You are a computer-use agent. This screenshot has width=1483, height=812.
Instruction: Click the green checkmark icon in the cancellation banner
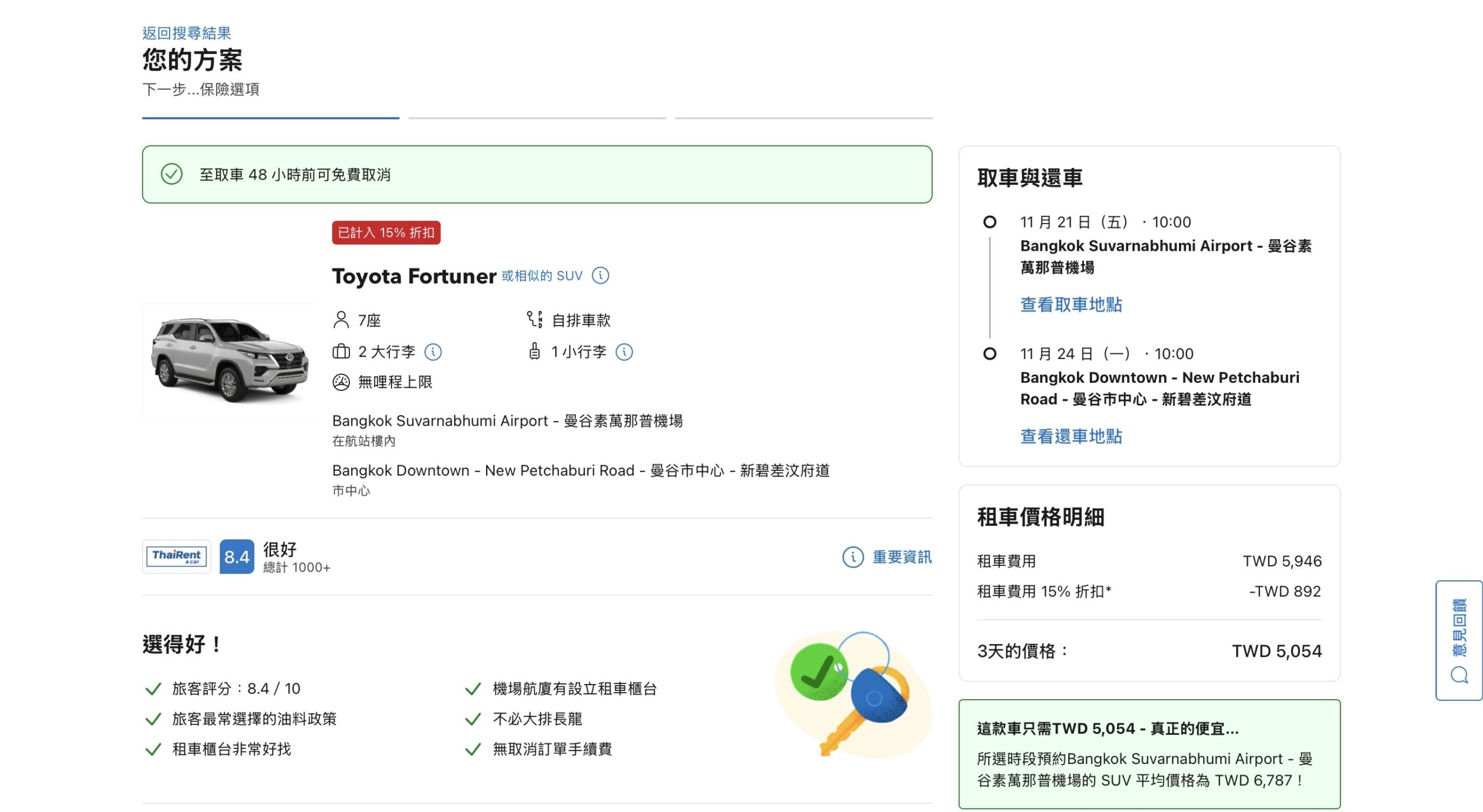[171, 174]
